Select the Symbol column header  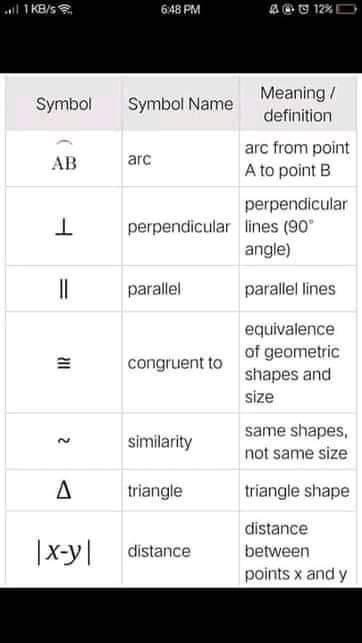pyautogui.click(x=64, y=105)
